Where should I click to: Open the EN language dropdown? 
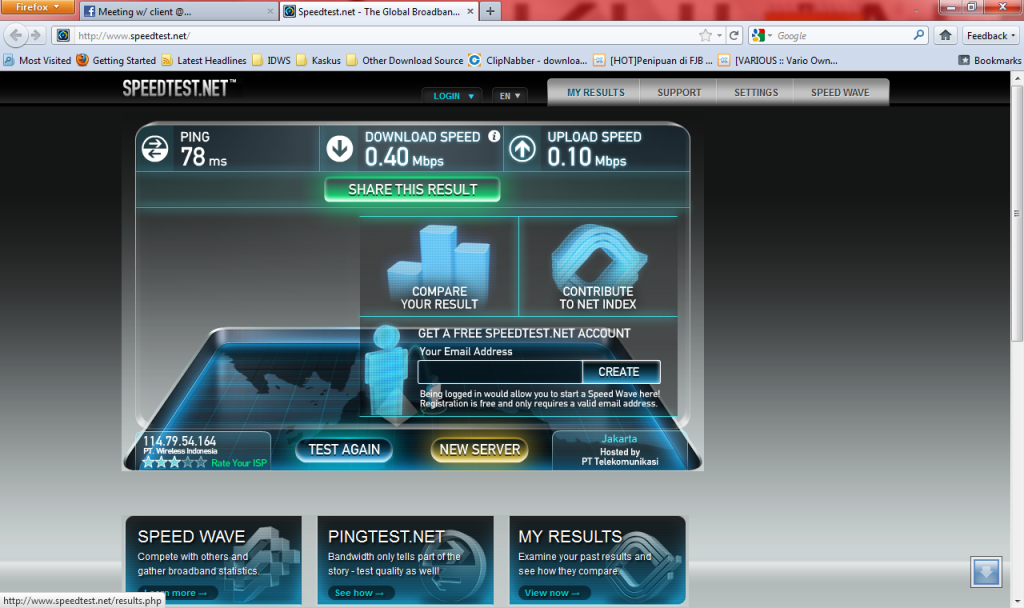[x=509, y=96]
